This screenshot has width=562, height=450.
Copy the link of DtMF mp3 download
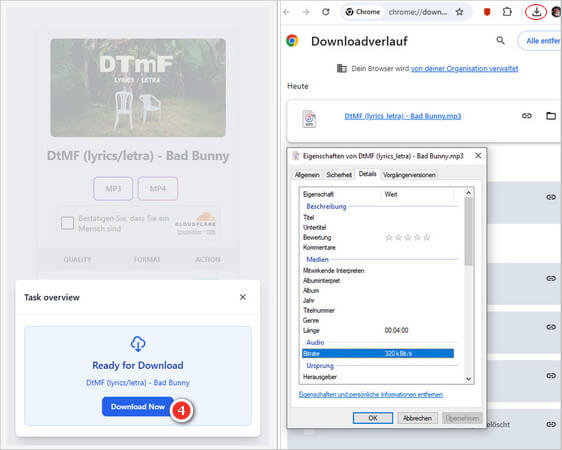[527, 115]
